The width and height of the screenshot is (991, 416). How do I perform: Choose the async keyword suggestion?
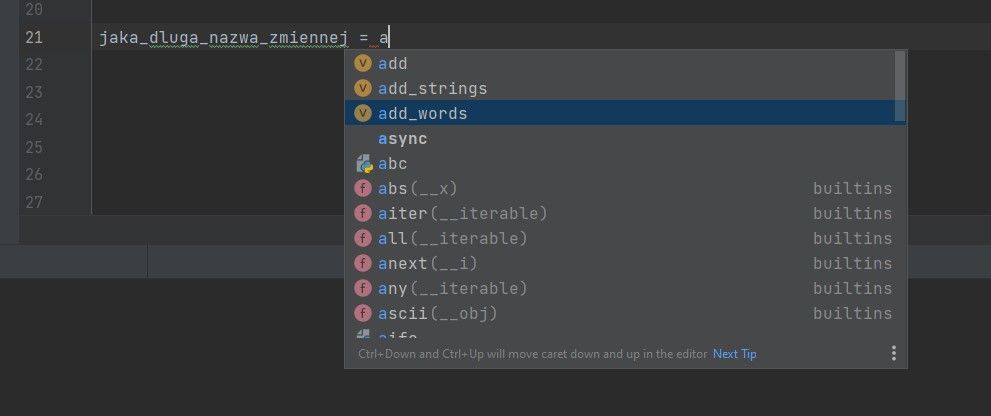402,138
